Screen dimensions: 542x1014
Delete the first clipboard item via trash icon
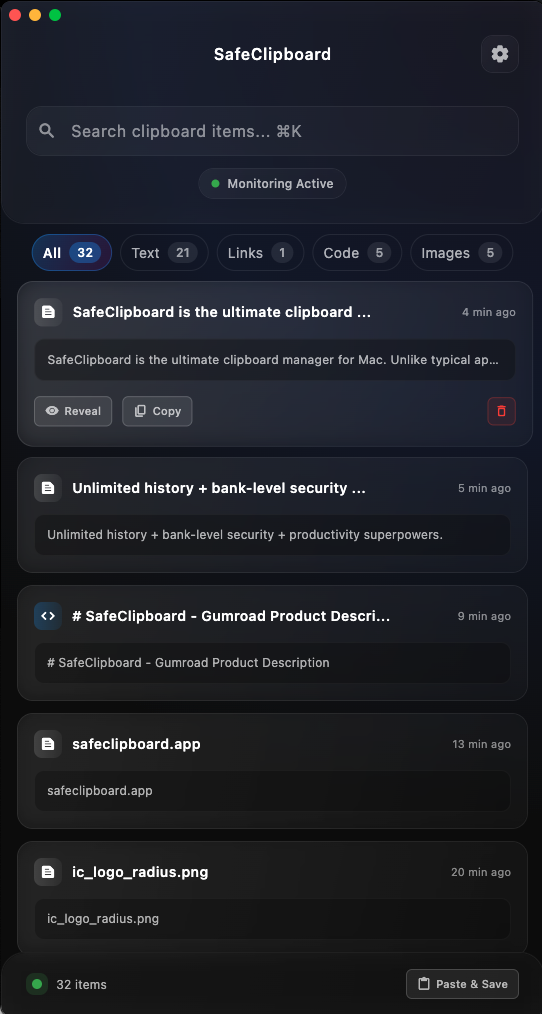(501, 411)
